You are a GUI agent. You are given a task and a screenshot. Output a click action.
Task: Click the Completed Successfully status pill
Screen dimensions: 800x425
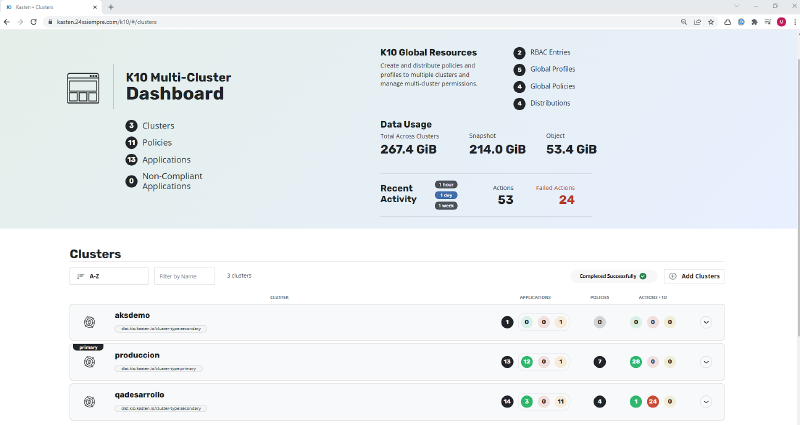point(613,276)
